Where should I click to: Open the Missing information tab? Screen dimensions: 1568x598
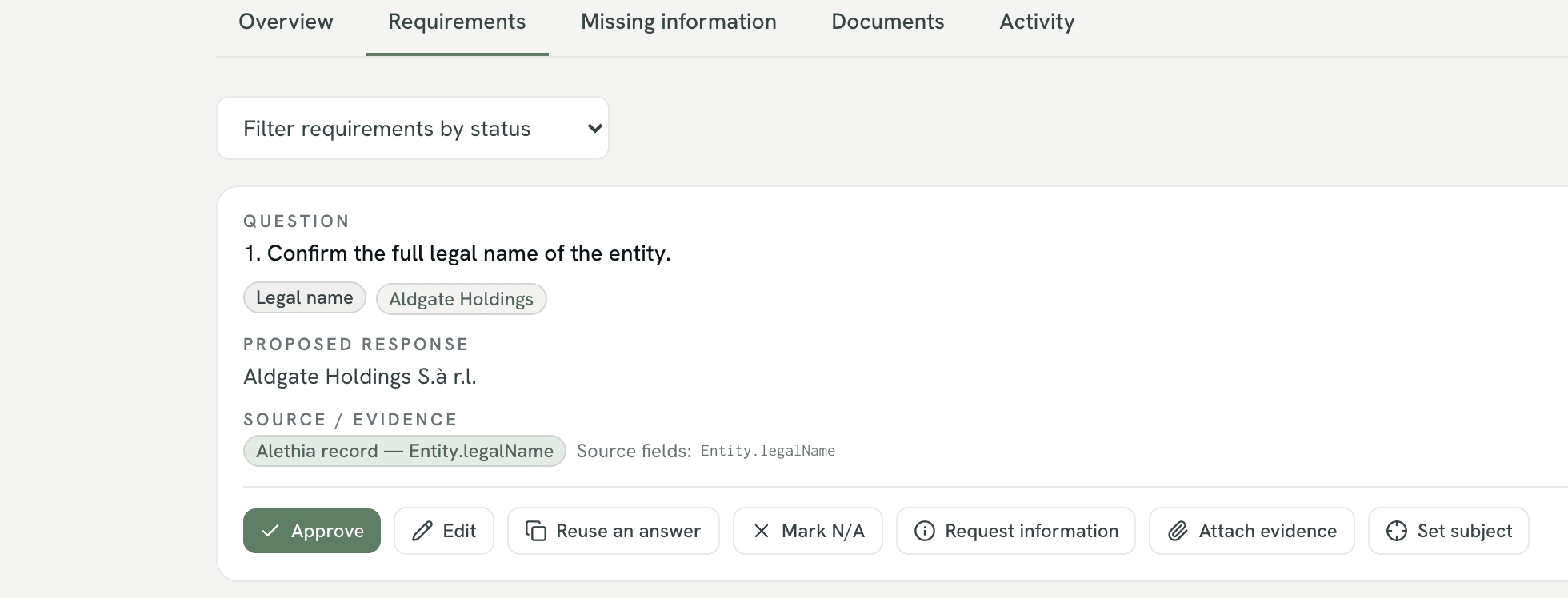678,22
